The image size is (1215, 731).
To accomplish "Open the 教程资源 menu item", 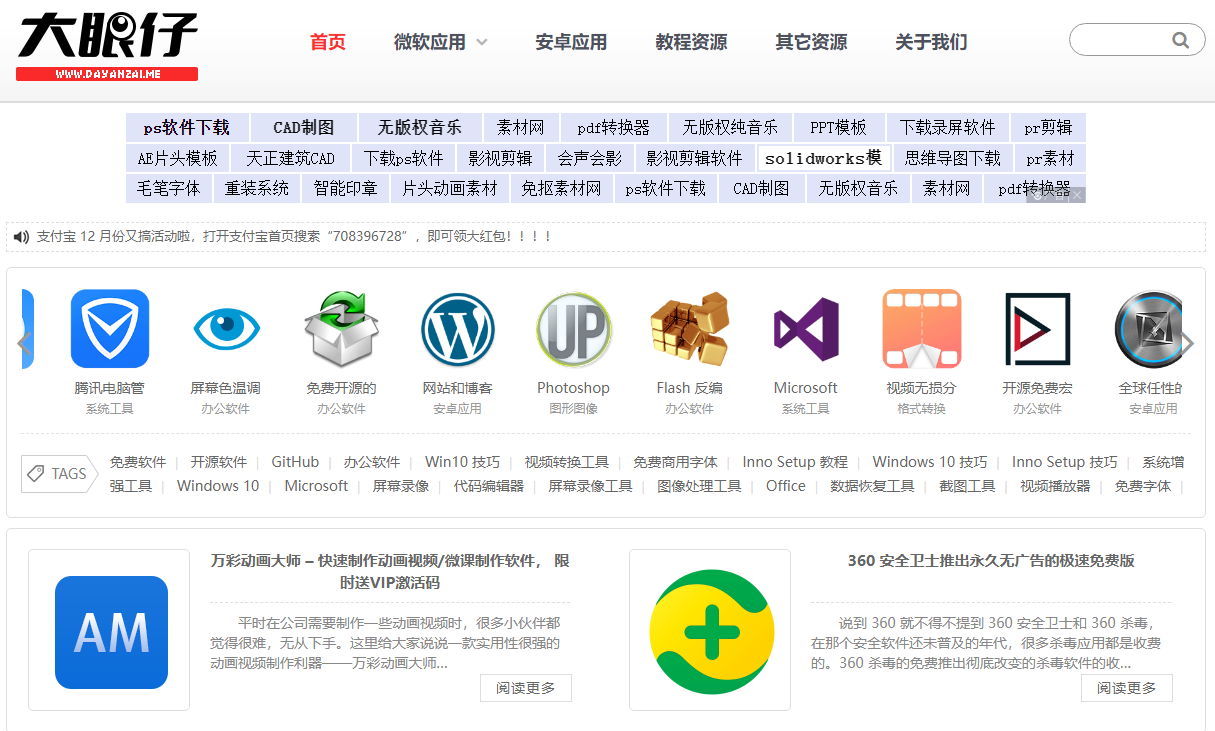I will coord(691,42).
